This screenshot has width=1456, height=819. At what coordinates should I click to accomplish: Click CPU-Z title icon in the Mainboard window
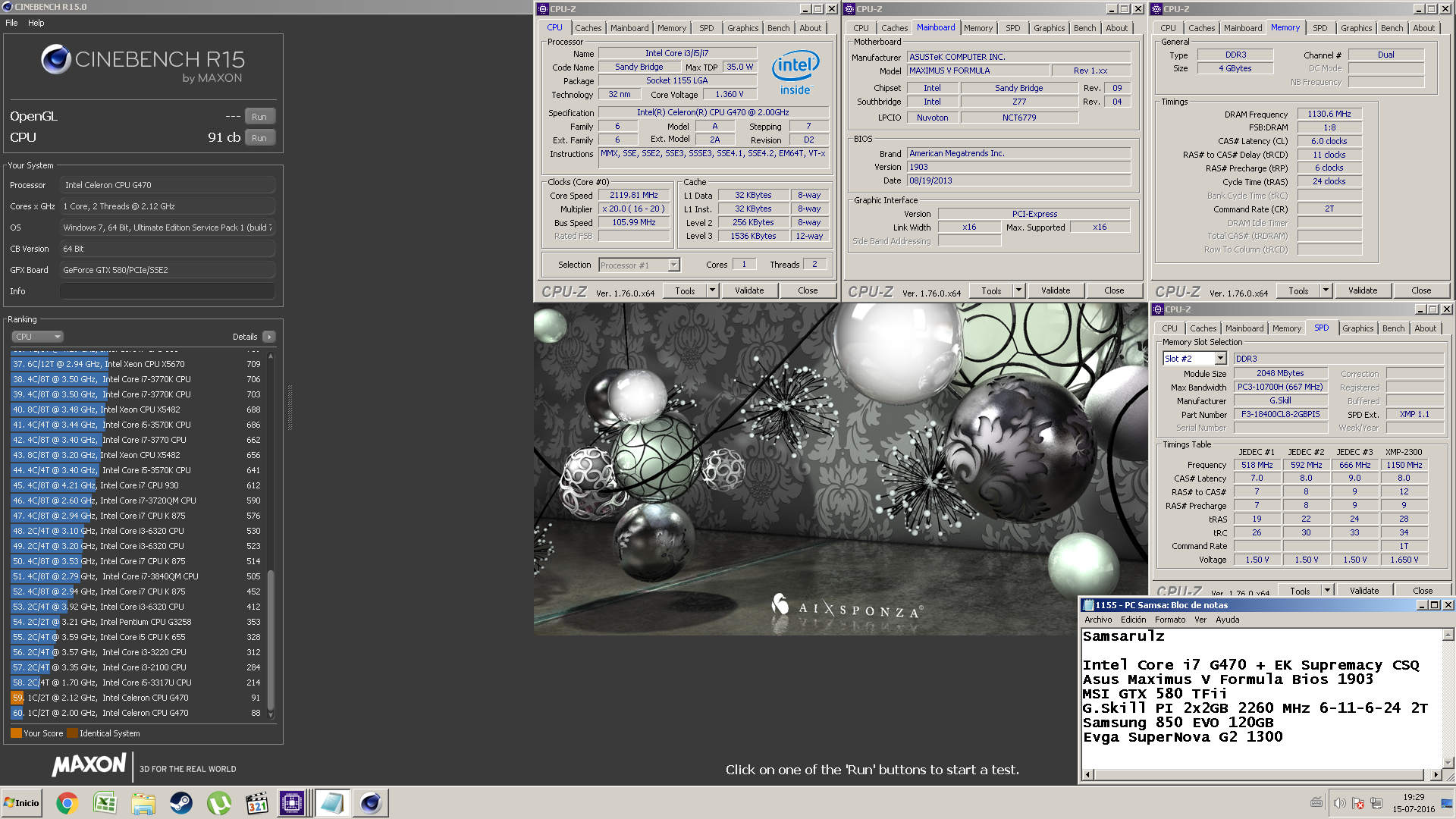[849, 9]
